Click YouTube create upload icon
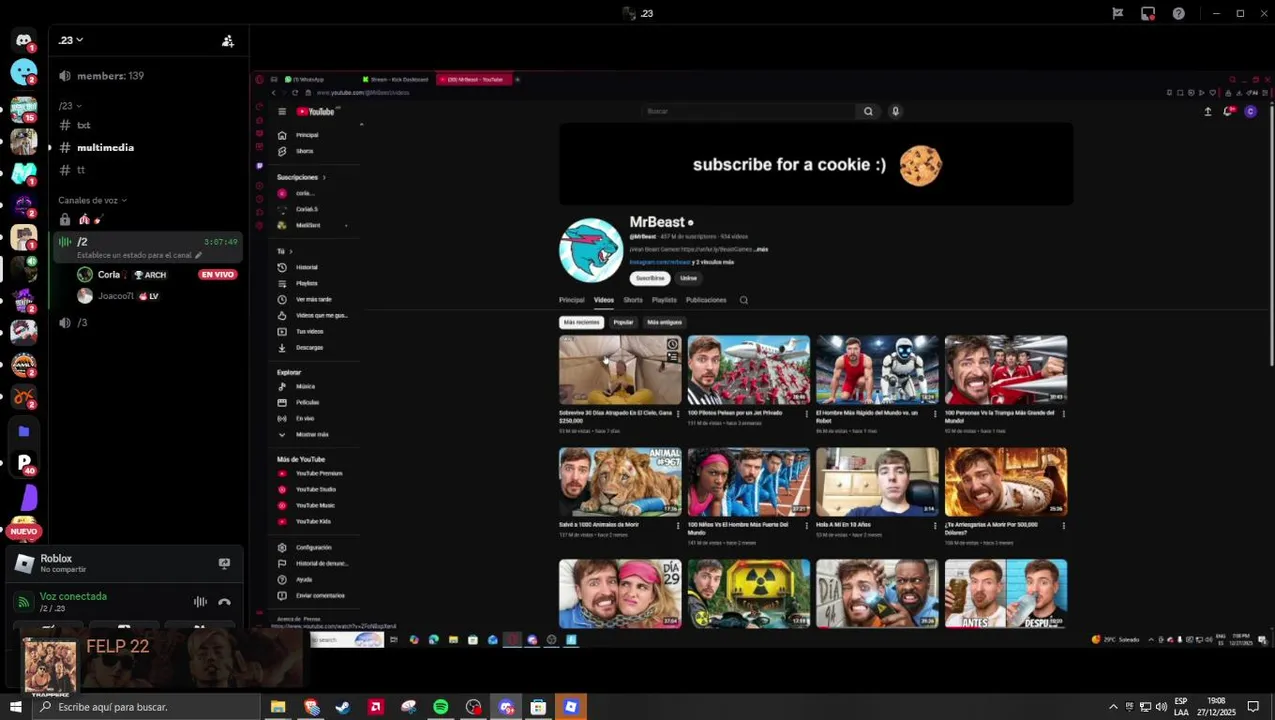 tap(1207, 111)
